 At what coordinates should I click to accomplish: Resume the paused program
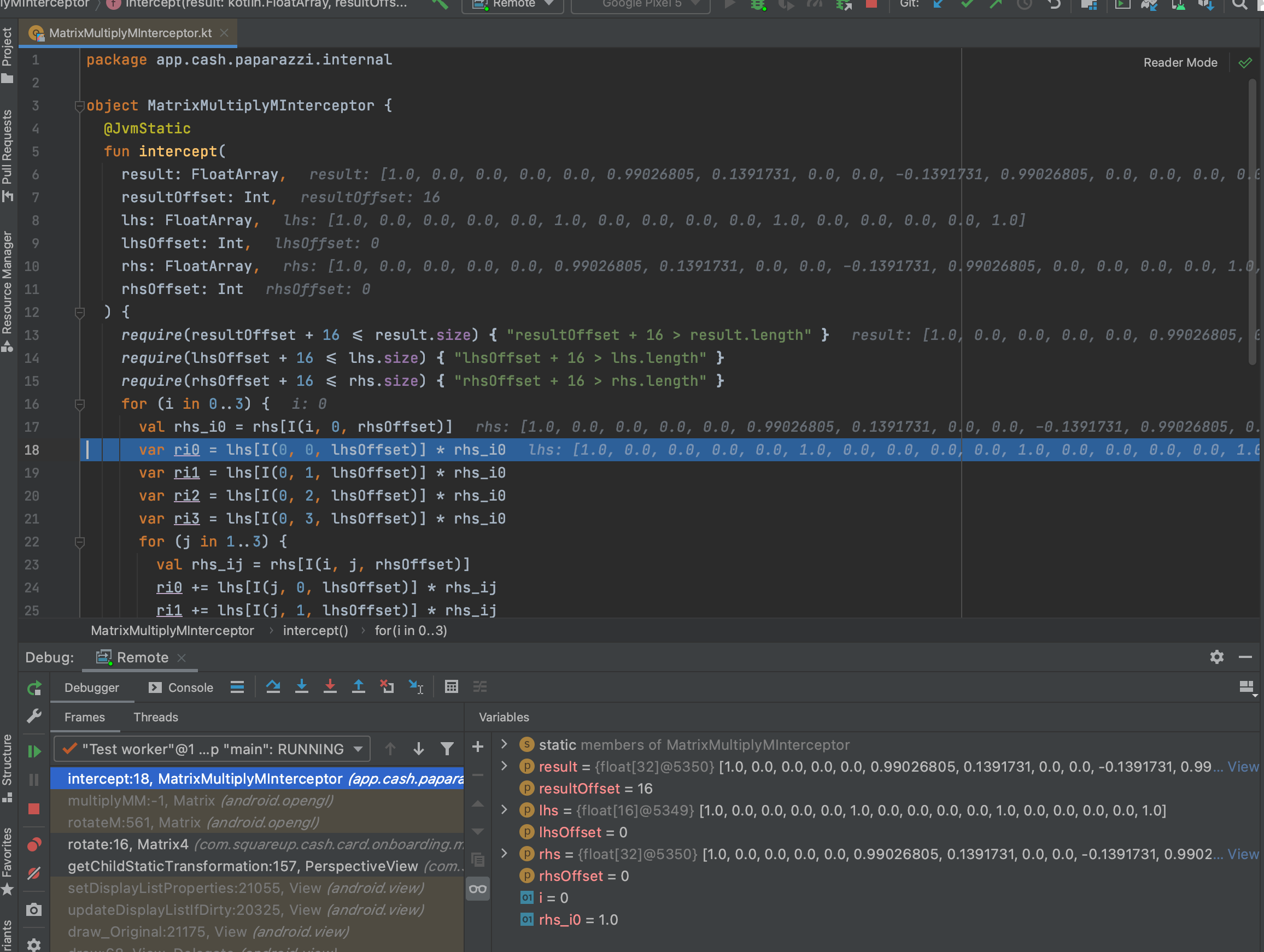point(34,751)
